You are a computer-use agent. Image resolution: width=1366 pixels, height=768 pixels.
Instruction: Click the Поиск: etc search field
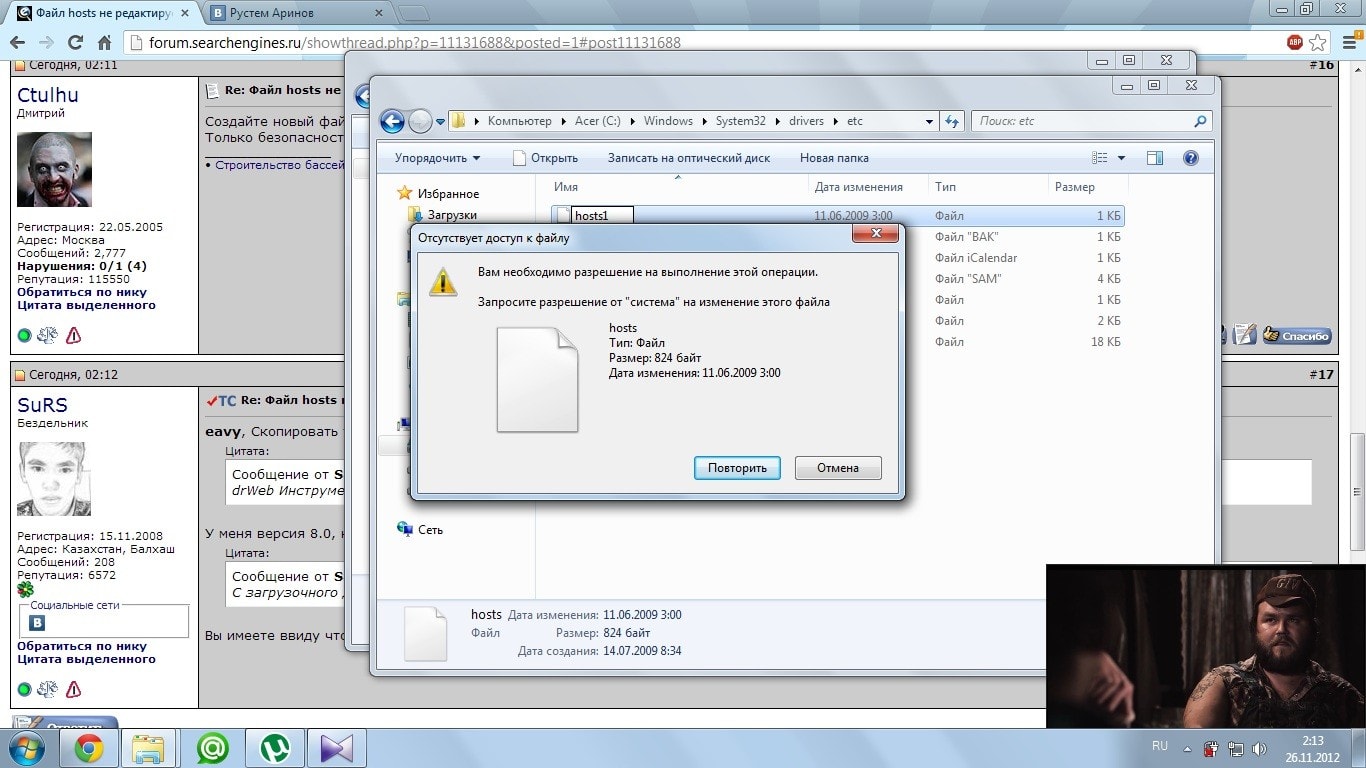click(x=1083, y=121)
